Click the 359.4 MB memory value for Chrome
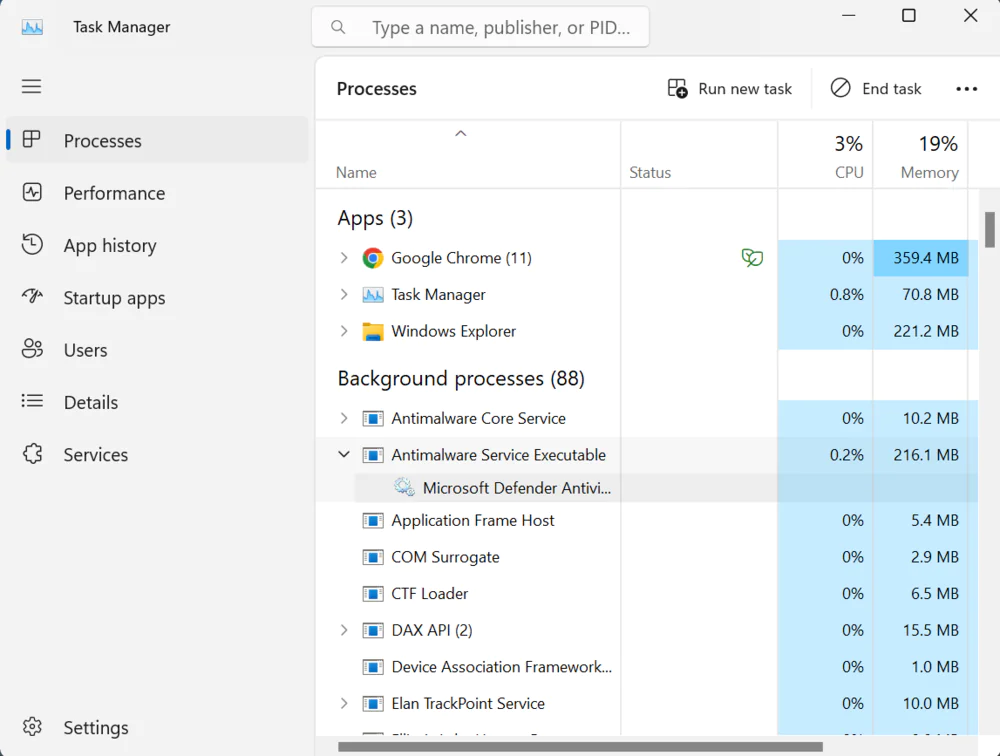The width and height of the screenshot is (1000, 756). (926, 258)
